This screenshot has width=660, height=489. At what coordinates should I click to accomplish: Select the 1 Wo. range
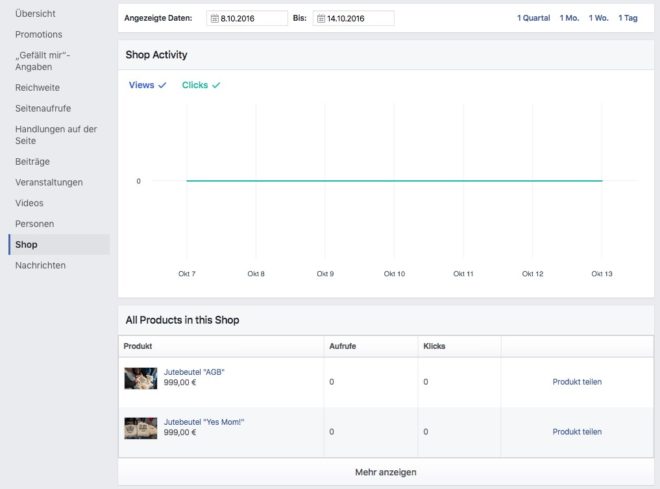[598, 18]
